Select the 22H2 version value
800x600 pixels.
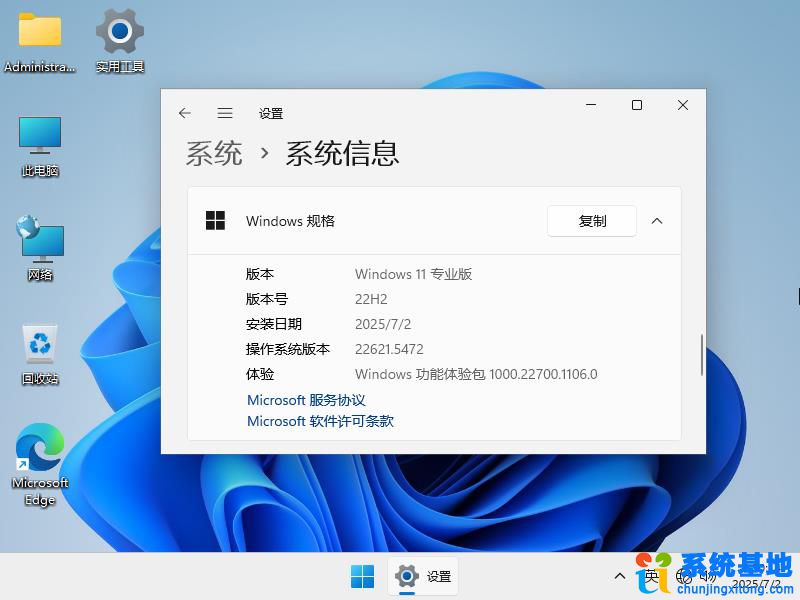(x=371, y=299)
